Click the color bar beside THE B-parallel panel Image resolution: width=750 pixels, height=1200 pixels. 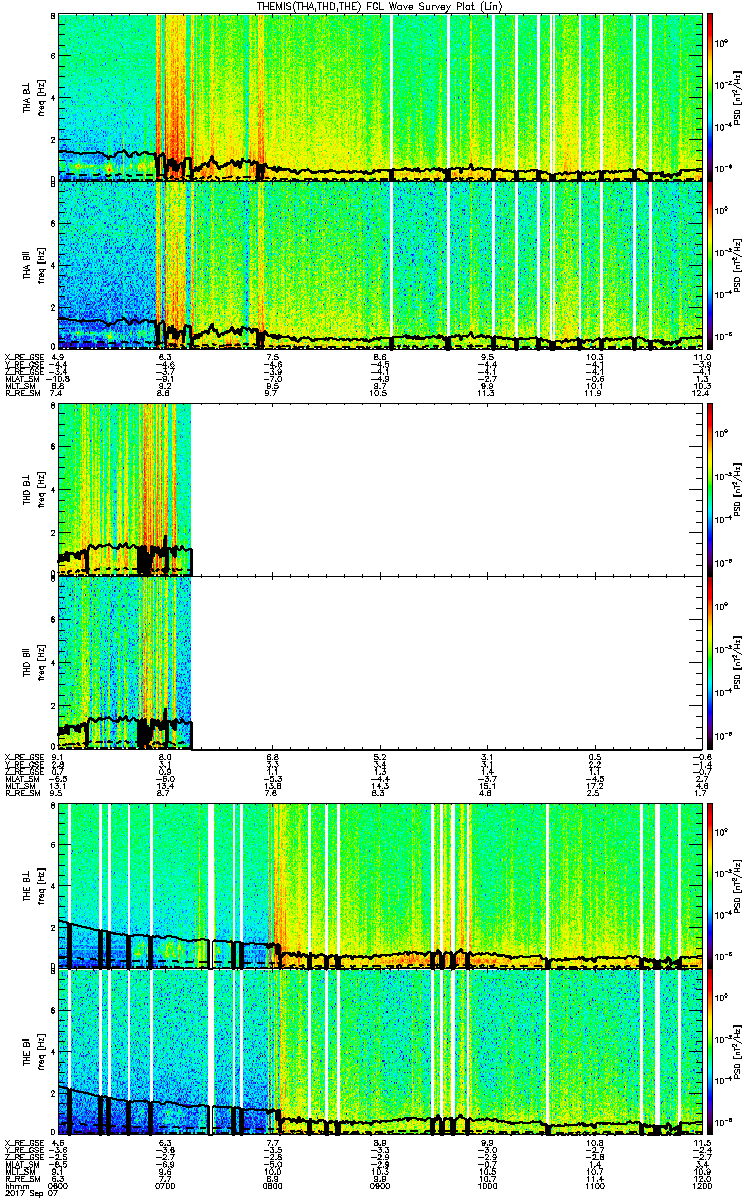click(710, 1054)
